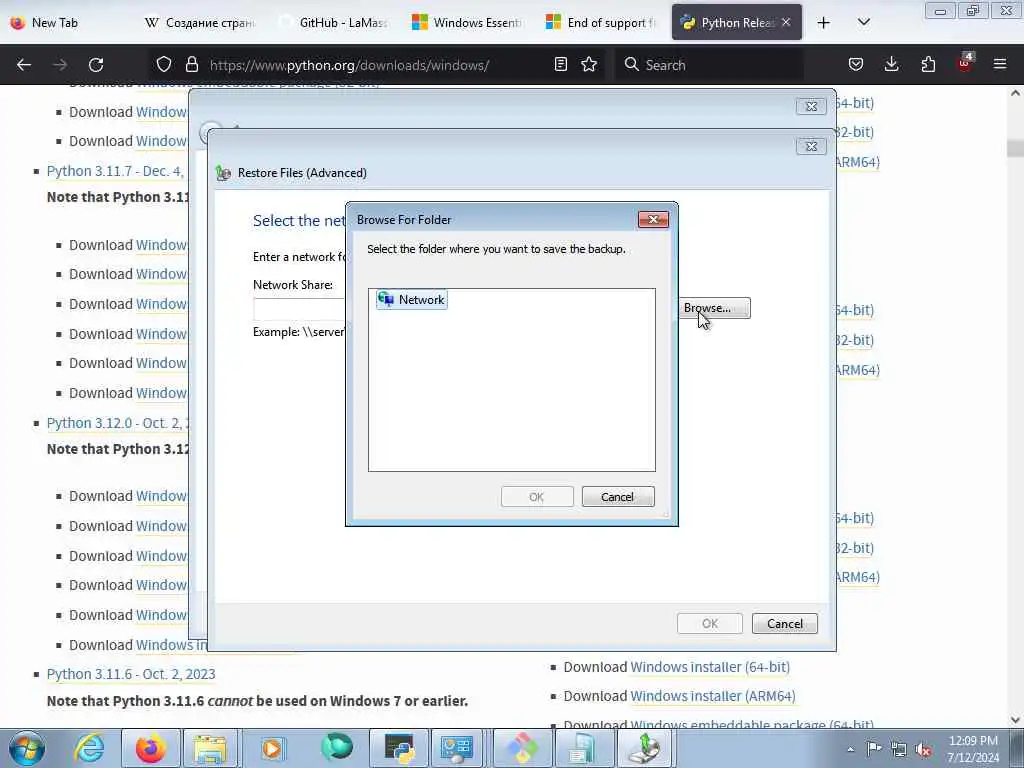This screenshot has height=768, width=1024.
Task: Open the network tray icon
Action: click(899, 748)
